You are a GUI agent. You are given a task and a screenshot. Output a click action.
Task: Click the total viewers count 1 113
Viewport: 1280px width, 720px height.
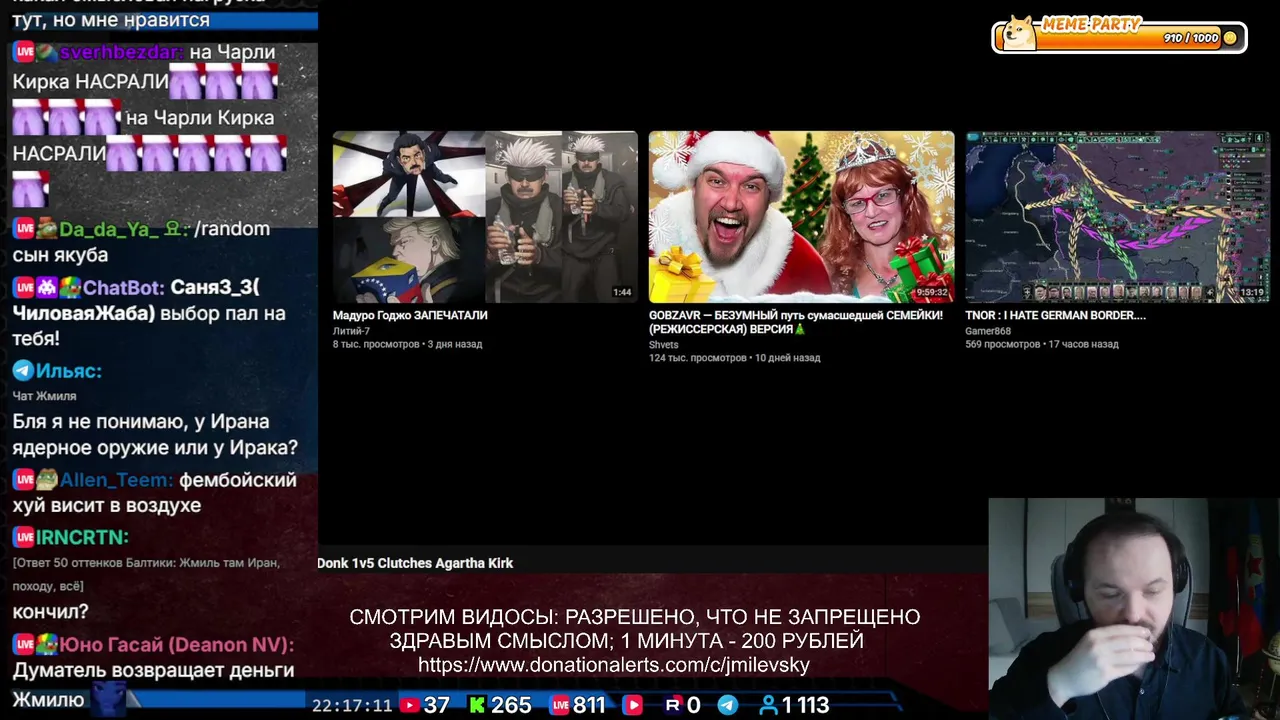(x=806, y=705)
